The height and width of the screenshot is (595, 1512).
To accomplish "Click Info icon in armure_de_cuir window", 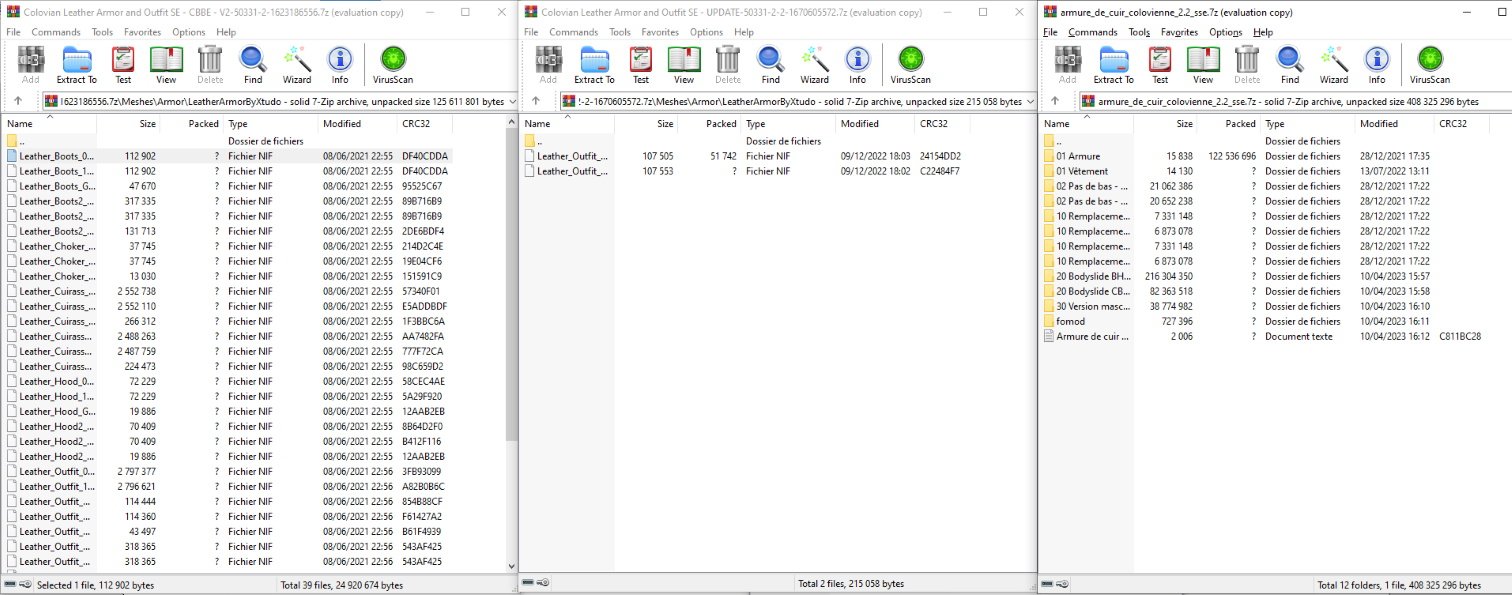I will pos(1377,65).
